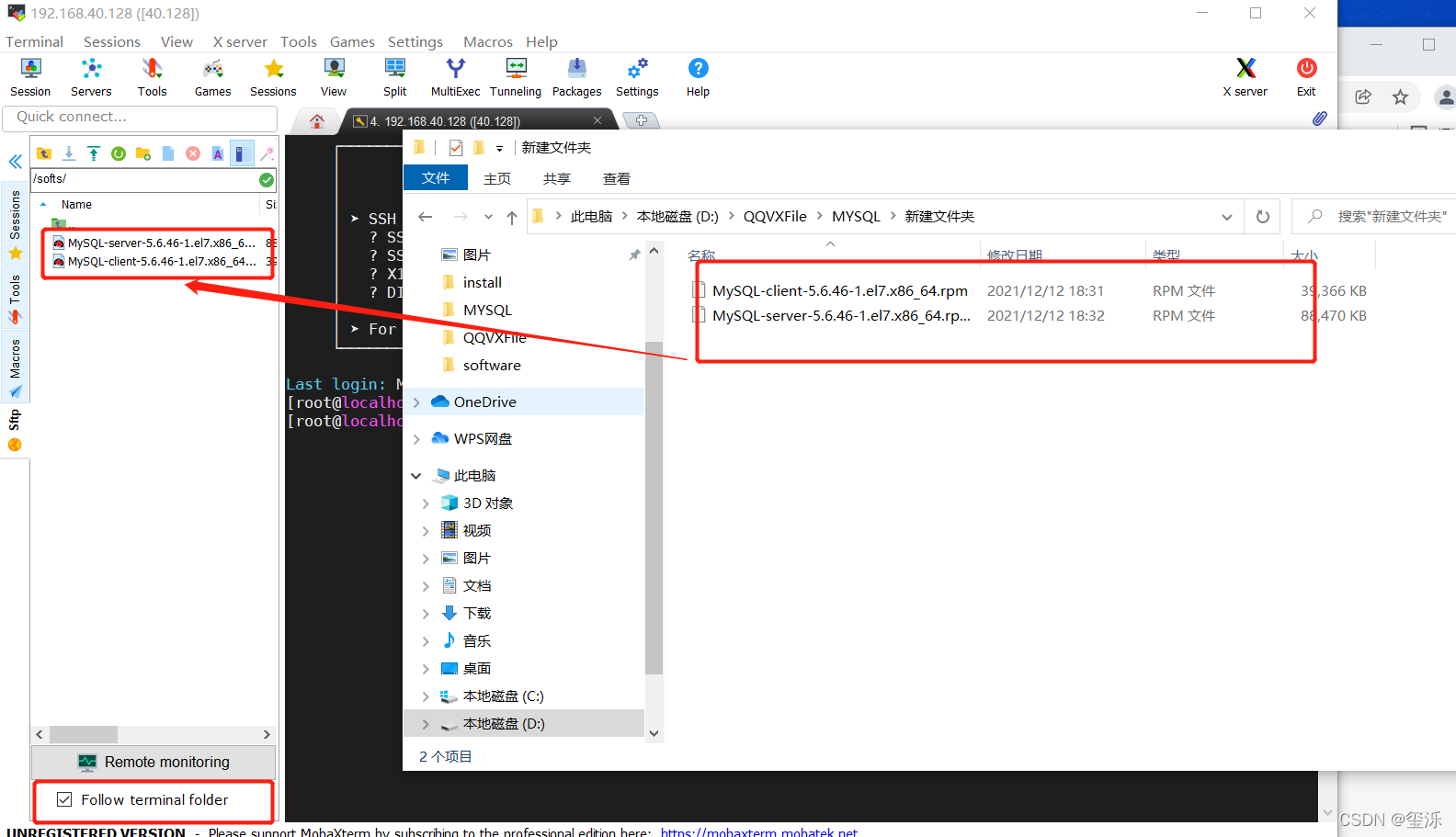Click the red delete icon in SFTP toolbar
Image resolution: width=1456 pixels, height=837 pixels.
pos(193,153)
